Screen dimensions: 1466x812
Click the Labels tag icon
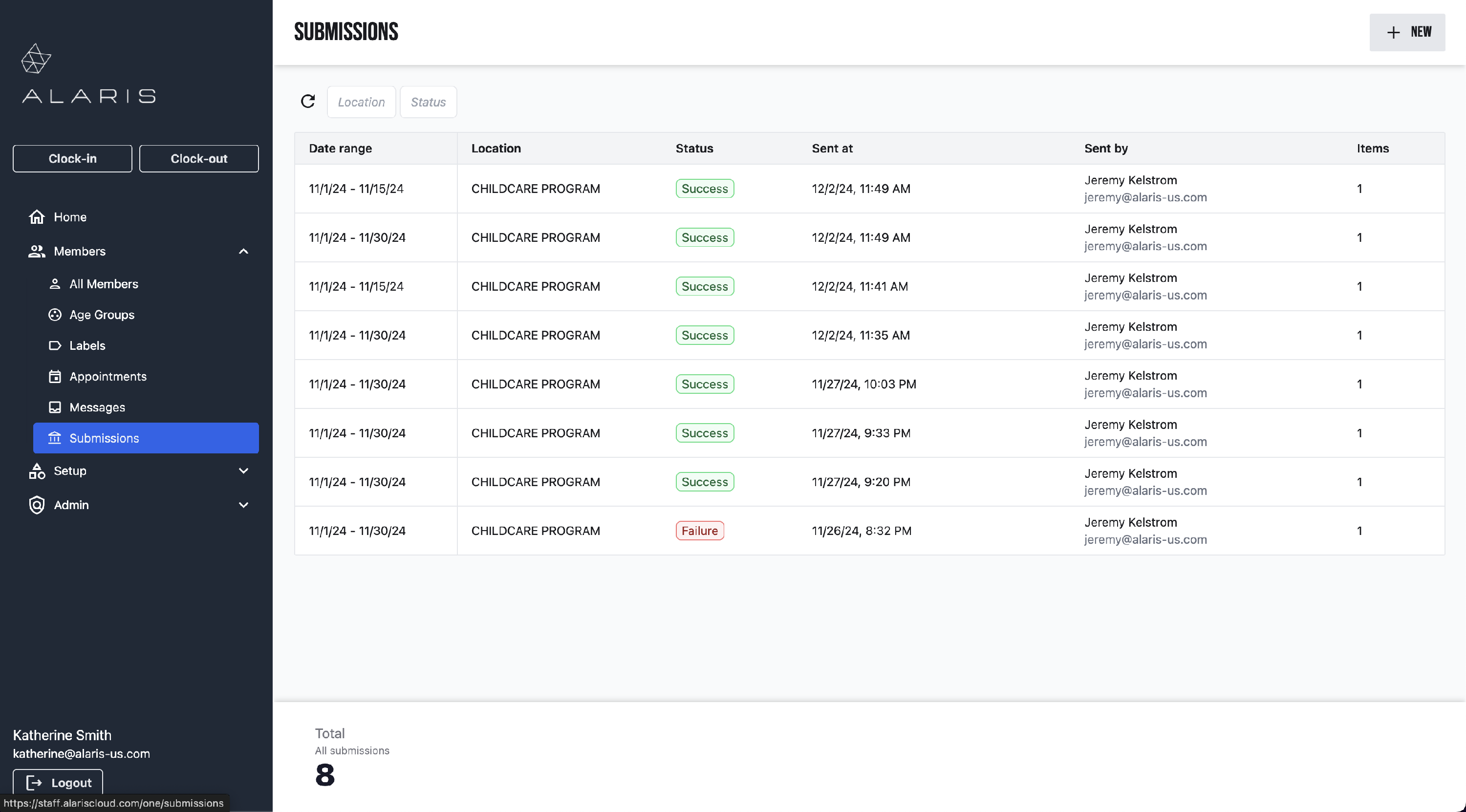(x=55, y=345)
